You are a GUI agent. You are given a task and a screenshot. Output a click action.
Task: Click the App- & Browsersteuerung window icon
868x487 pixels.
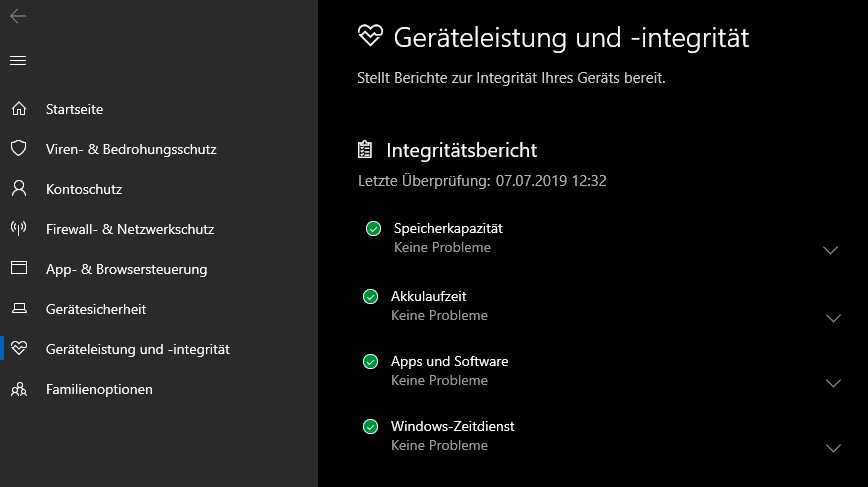point(19,268)
